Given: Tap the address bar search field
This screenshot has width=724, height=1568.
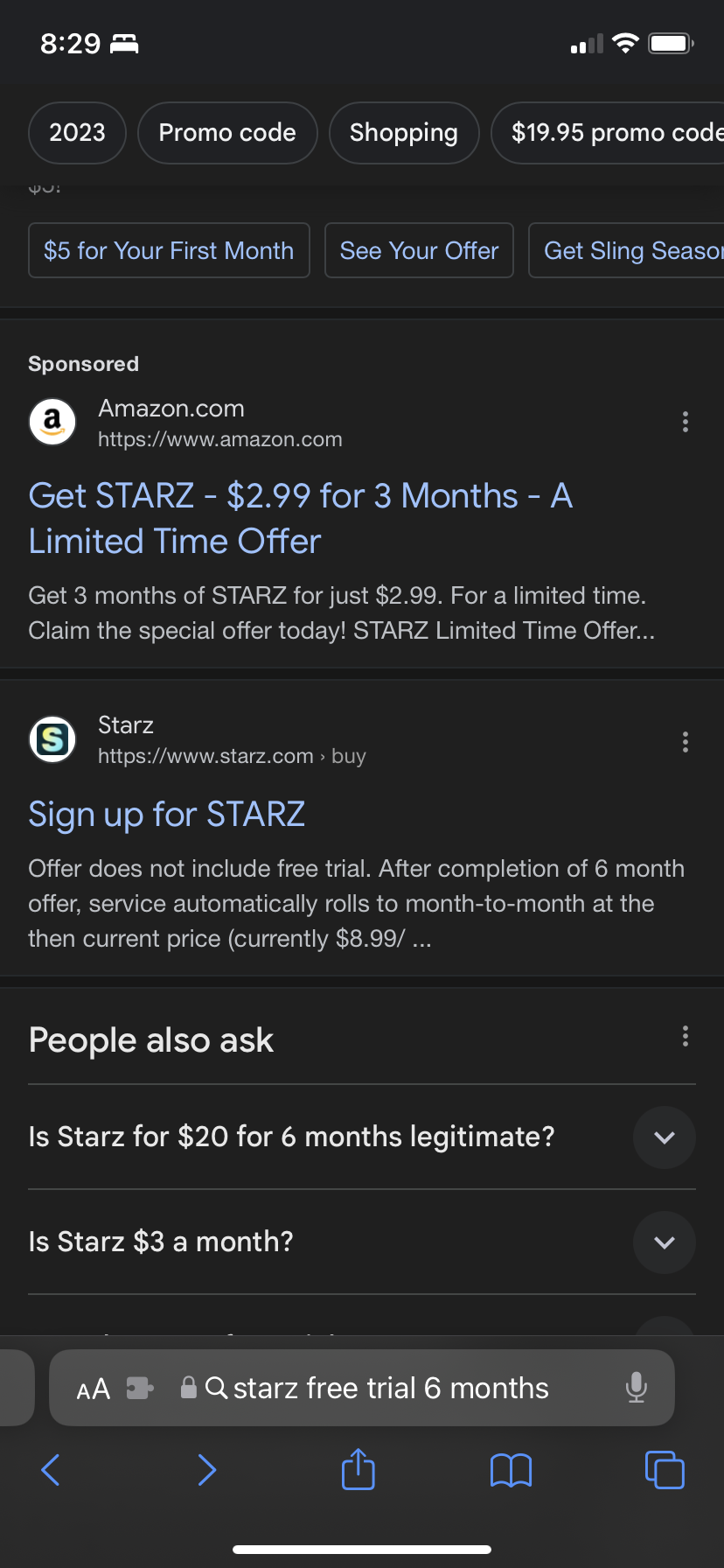Looking at the screenshot, I should [391, 1389].
